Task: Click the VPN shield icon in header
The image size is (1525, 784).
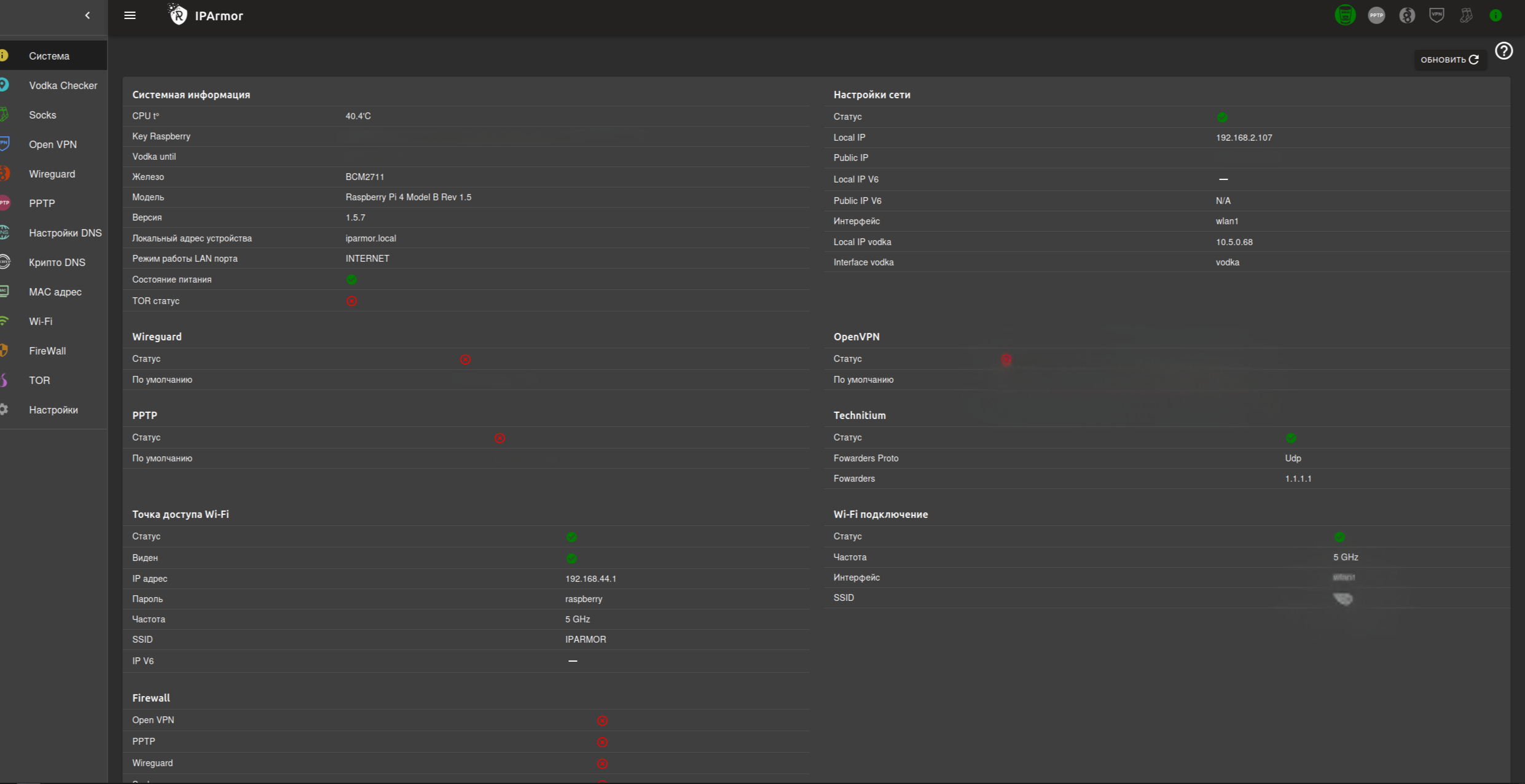Action: [x=1437, y=15]
